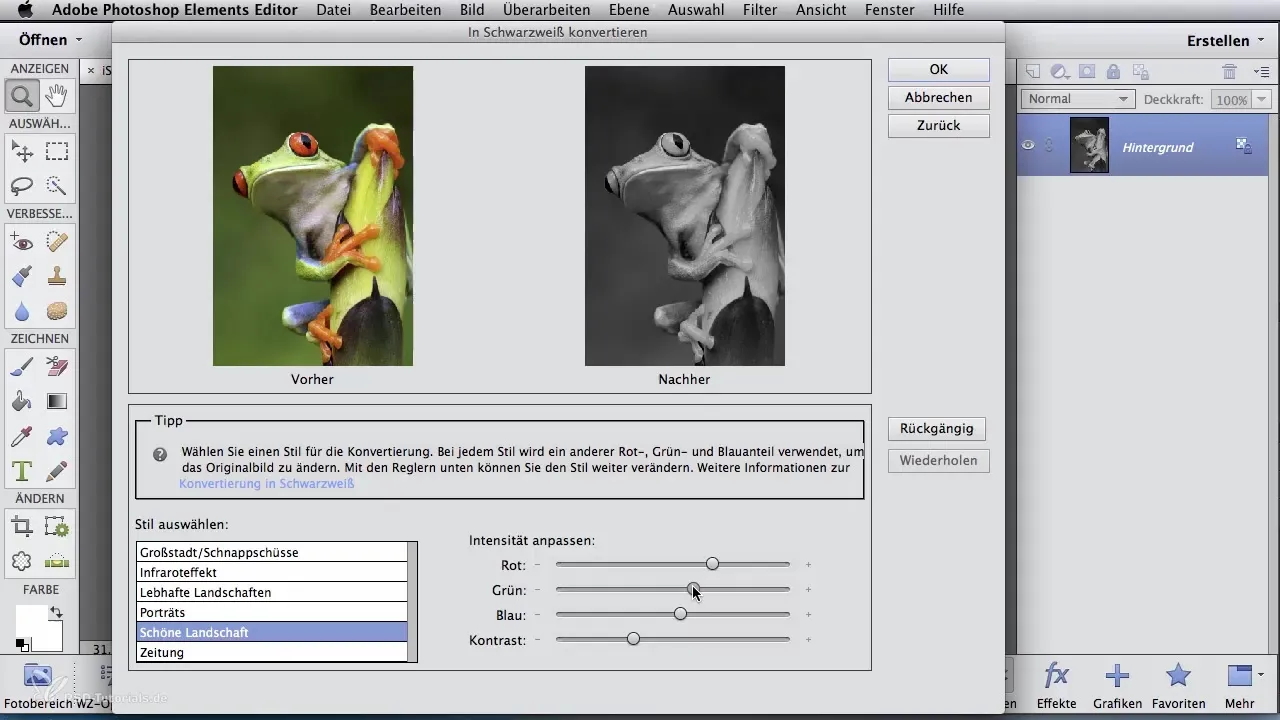Click the Rot intensity slider handle
The height and width of the screenshot is (720, 1280).
click(x=712, y=564)
